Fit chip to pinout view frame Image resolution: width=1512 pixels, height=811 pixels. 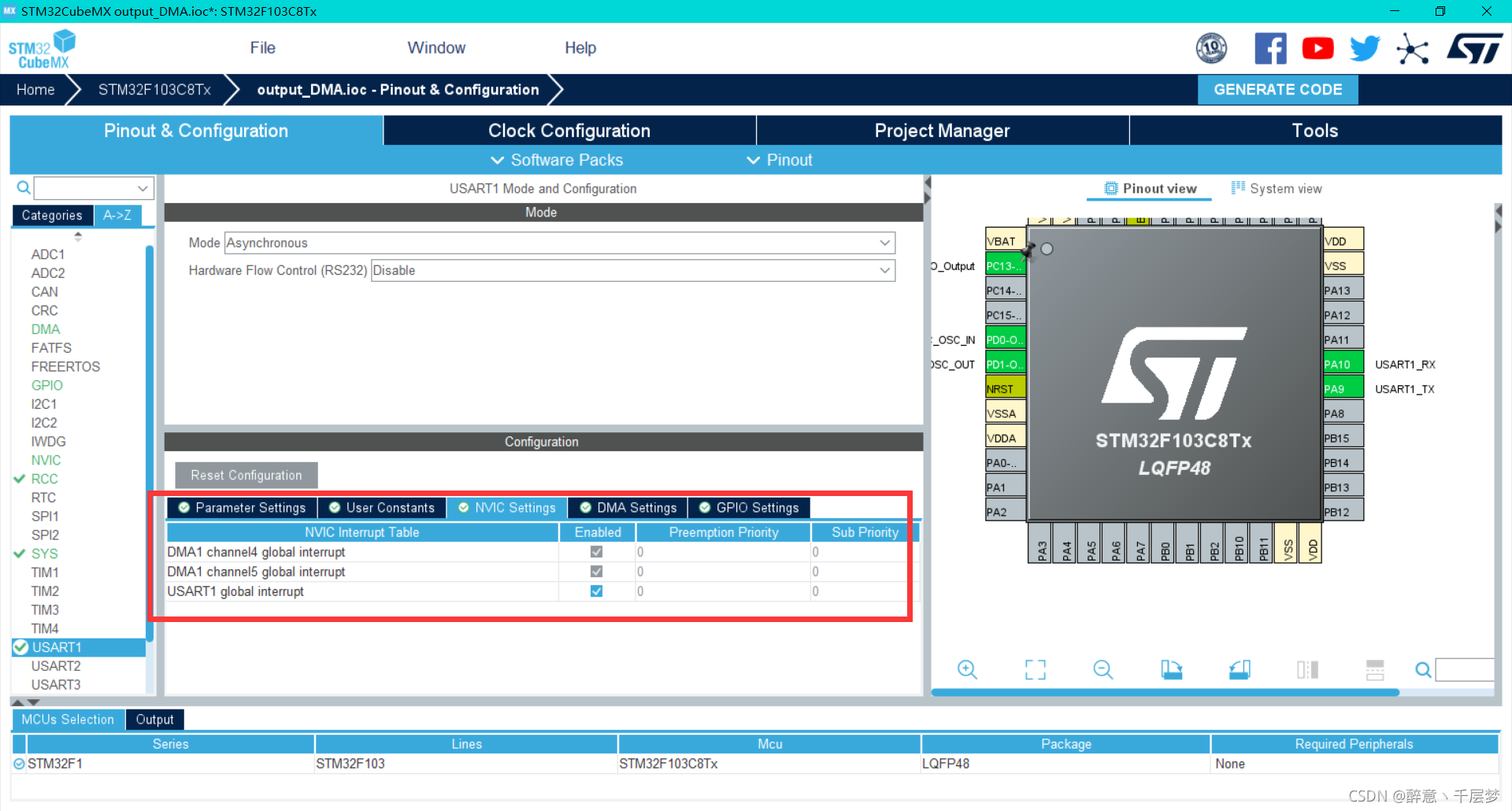(1036, 670)
